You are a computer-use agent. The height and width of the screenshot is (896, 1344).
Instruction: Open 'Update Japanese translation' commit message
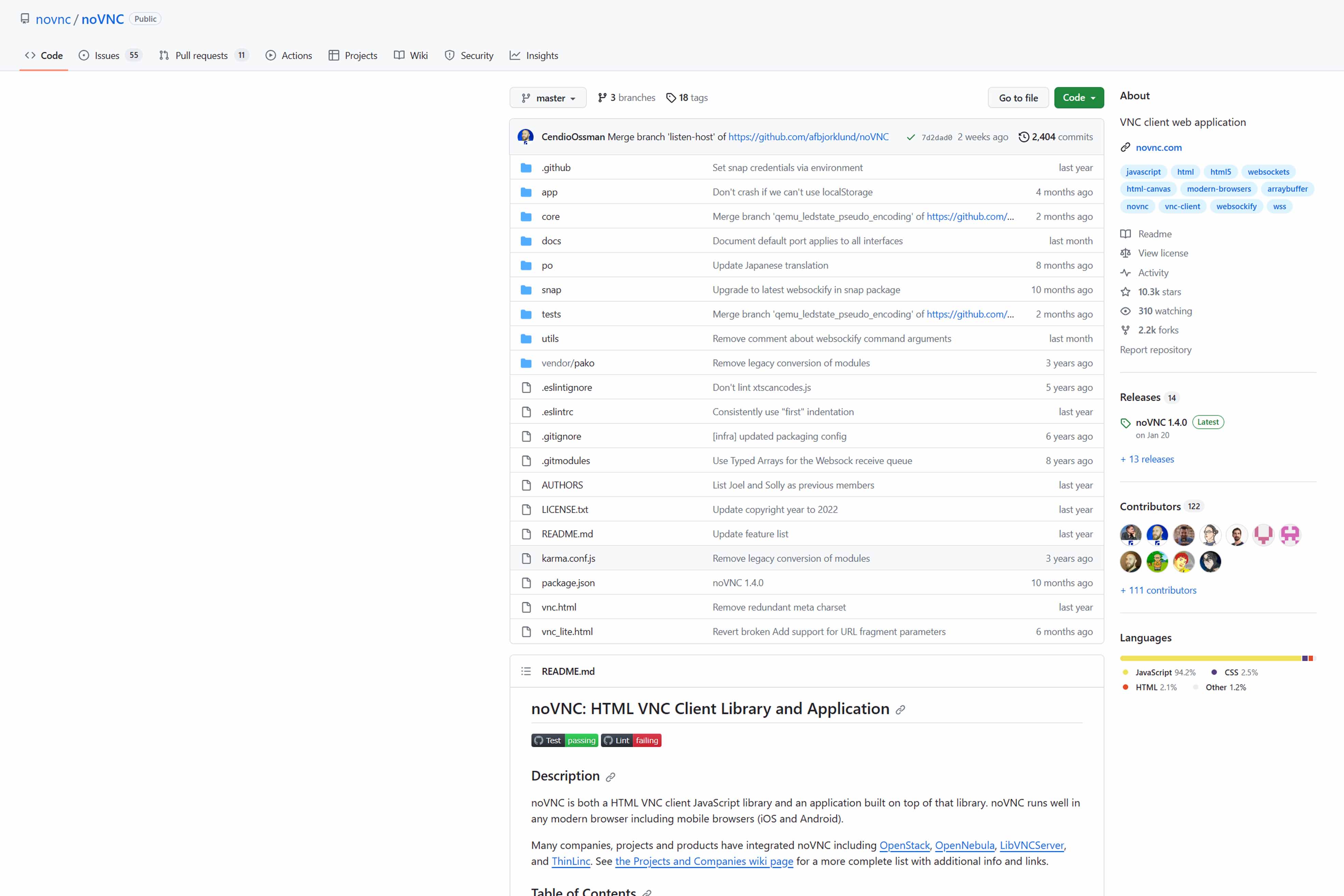(x=770, y=265)
